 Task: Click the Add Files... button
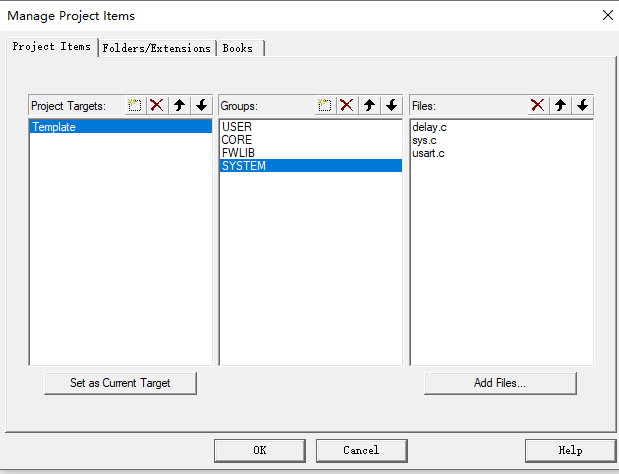[x=500, y=383]
